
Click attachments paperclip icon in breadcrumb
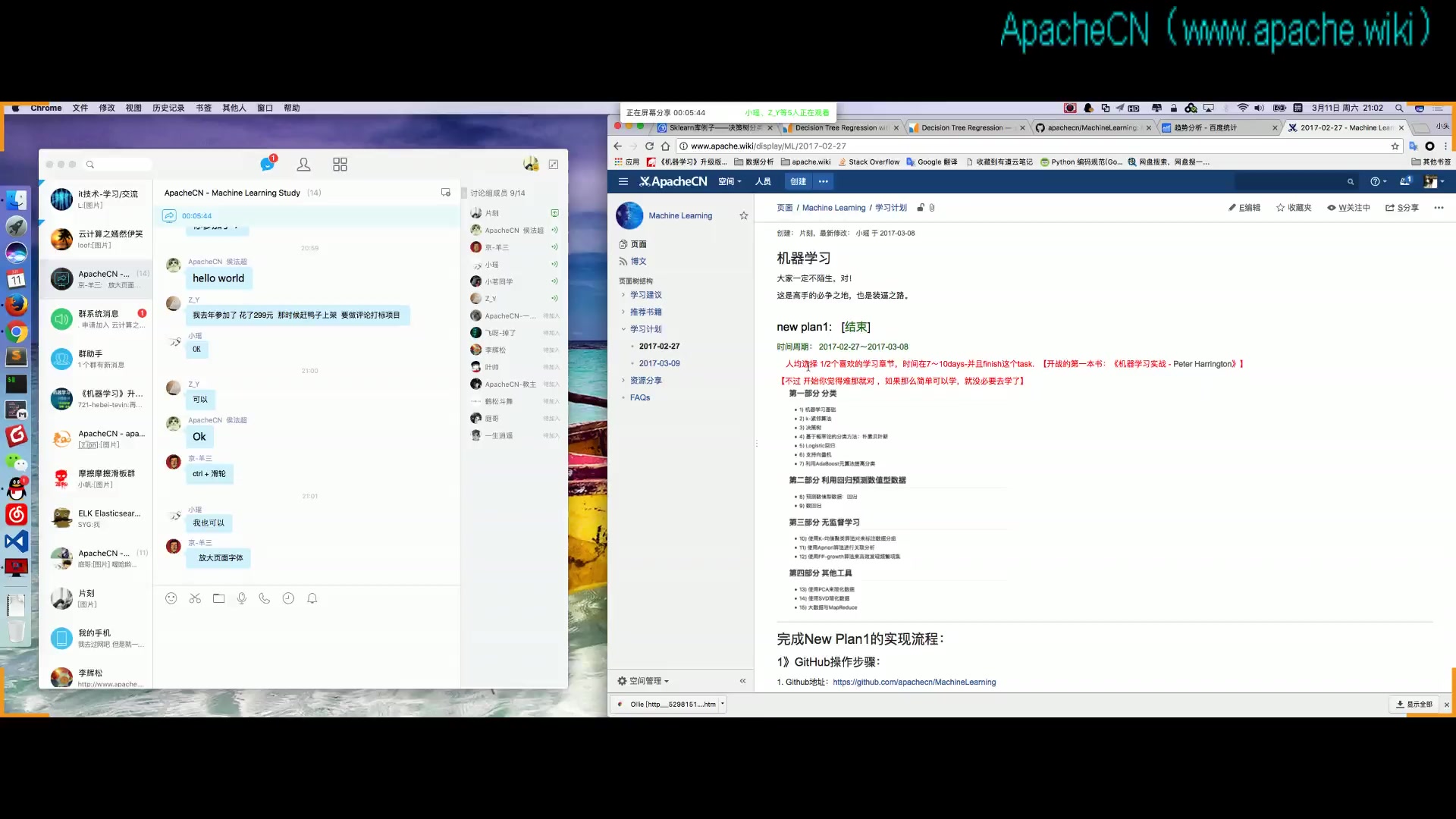(x=932, y=208)
